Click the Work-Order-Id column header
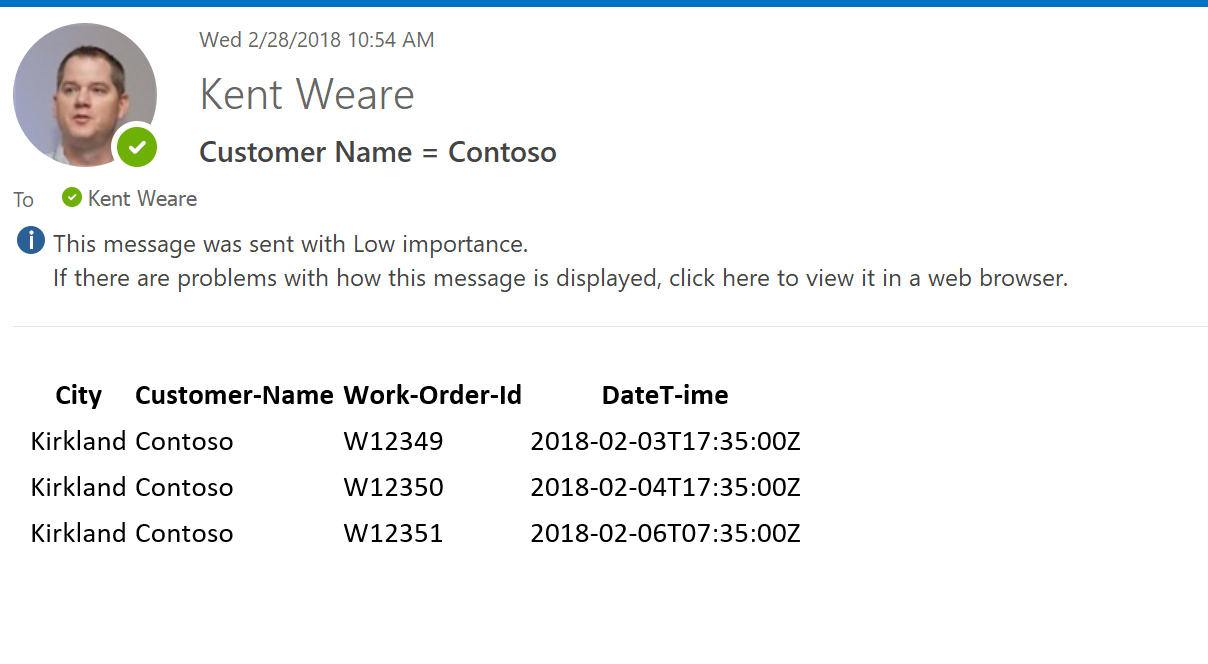The height and width of the screenshot is (664, 1208). point(432,395)
